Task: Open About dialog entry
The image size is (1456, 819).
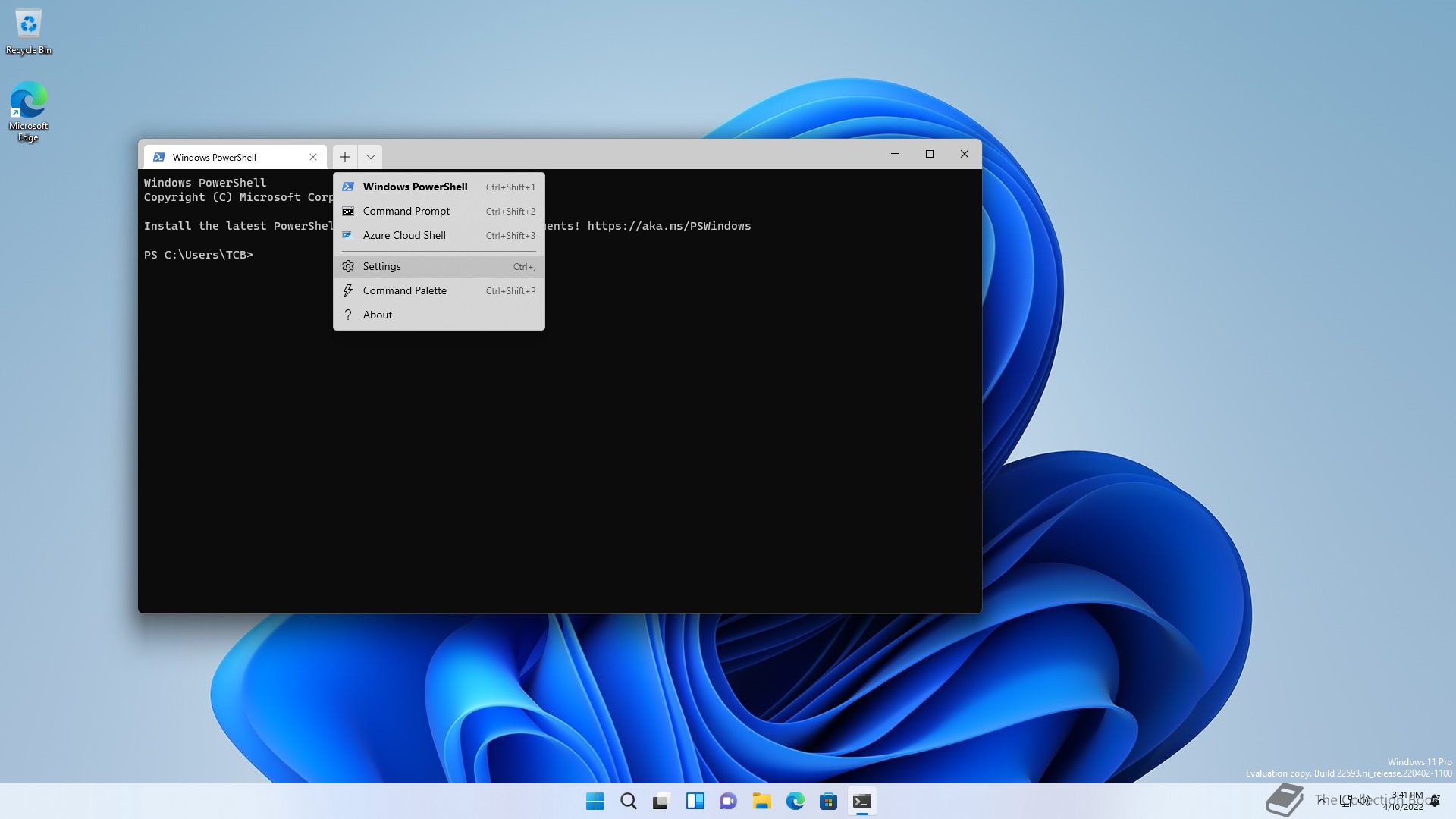Action: pyautogui.click(x=438, y=315)
